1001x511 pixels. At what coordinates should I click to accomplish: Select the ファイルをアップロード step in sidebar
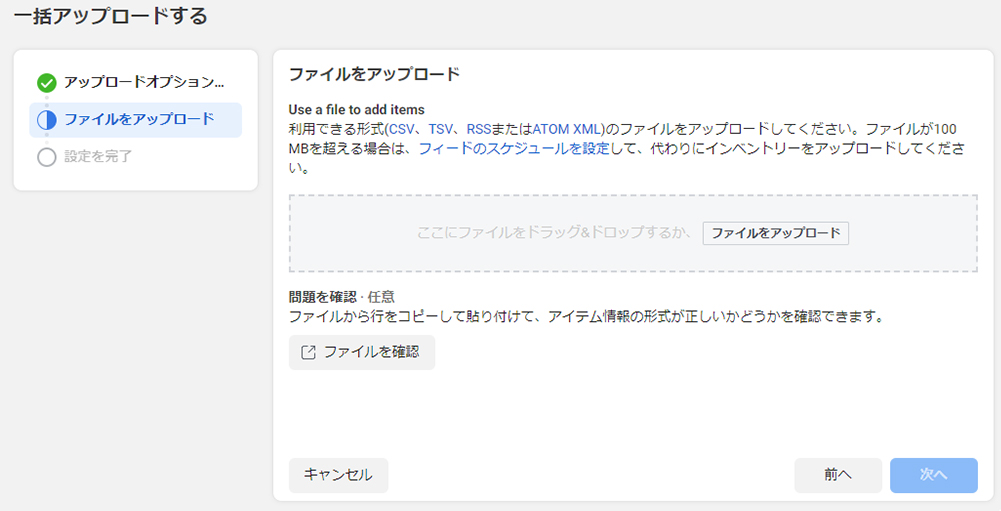point(135,120)
